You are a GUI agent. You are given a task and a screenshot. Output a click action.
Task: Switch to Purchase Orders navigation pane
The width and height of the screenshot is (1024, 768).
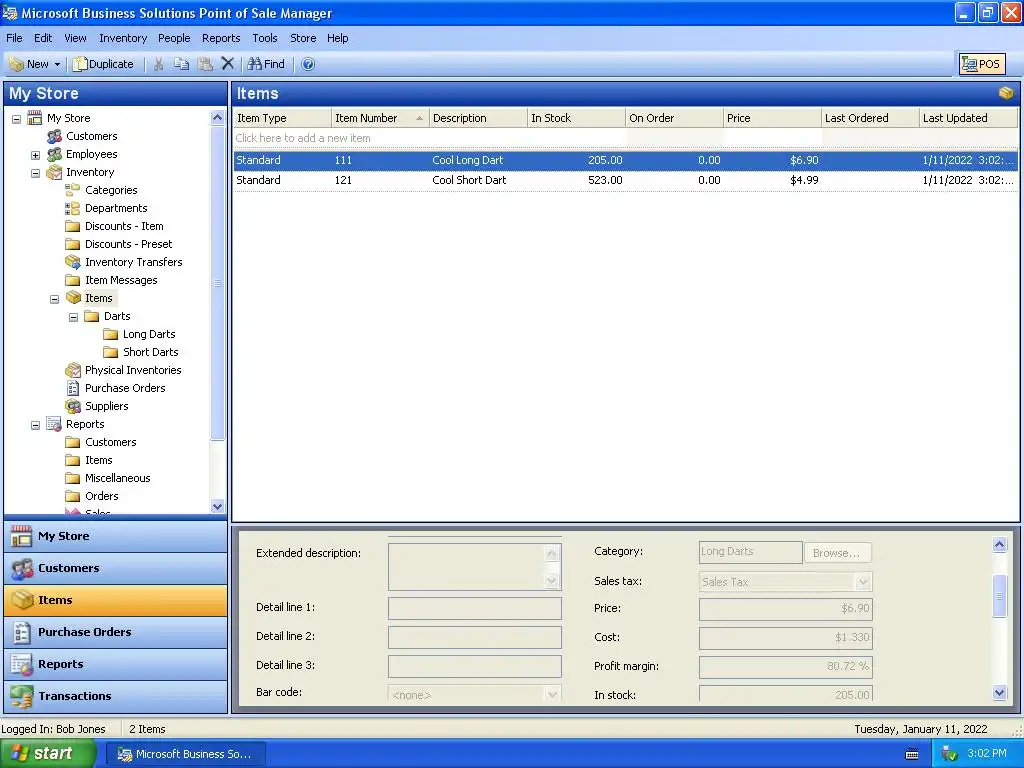pyautogui.click(x=116, y=632)
